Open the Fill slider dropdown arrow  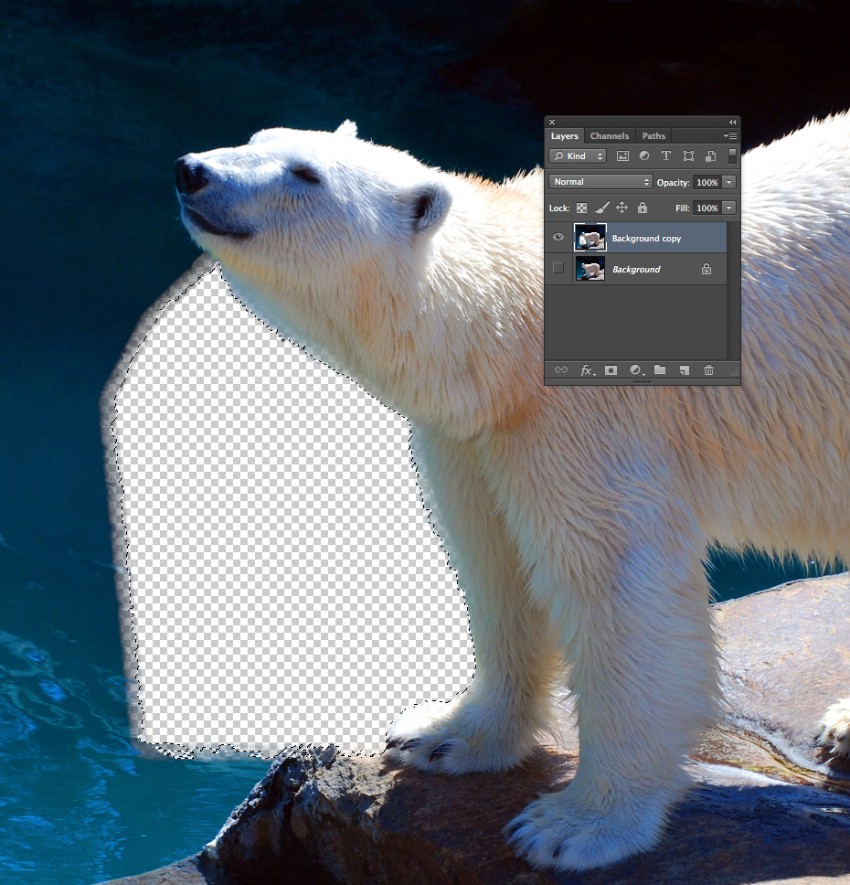(x=729, y=208)
